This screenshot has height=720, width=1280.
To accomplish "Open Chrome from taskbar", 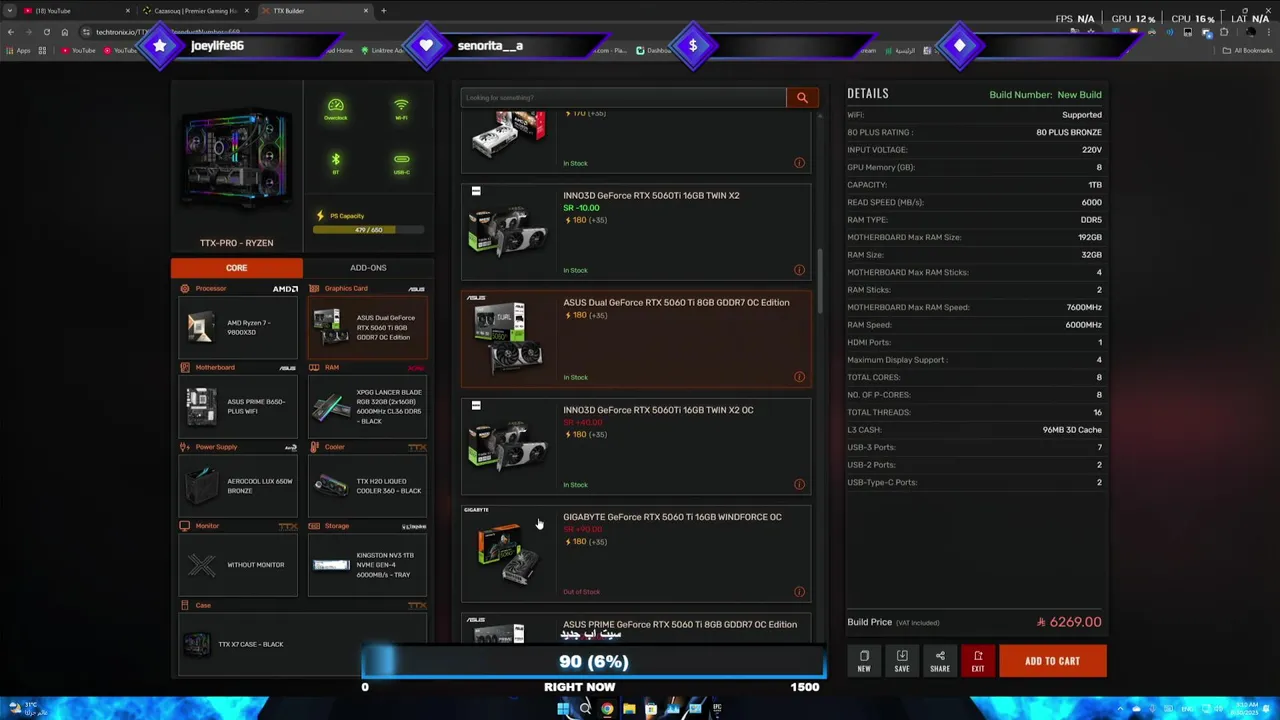I will pyautogui.click(x=607, y=709).
